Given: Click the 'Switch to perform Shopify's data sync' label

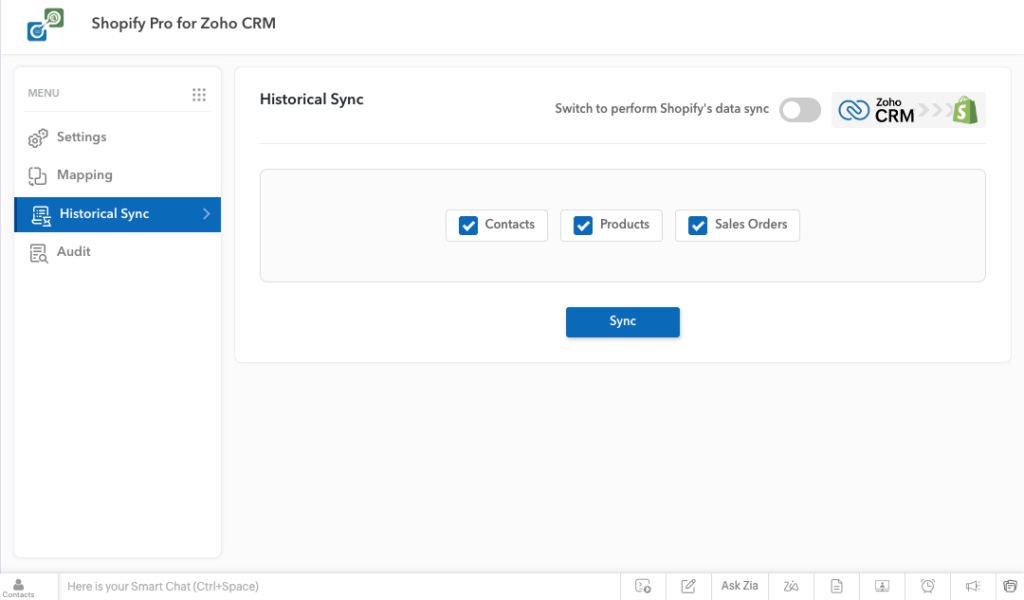Looking at the screenshot, I should click(x=662, y=109).
